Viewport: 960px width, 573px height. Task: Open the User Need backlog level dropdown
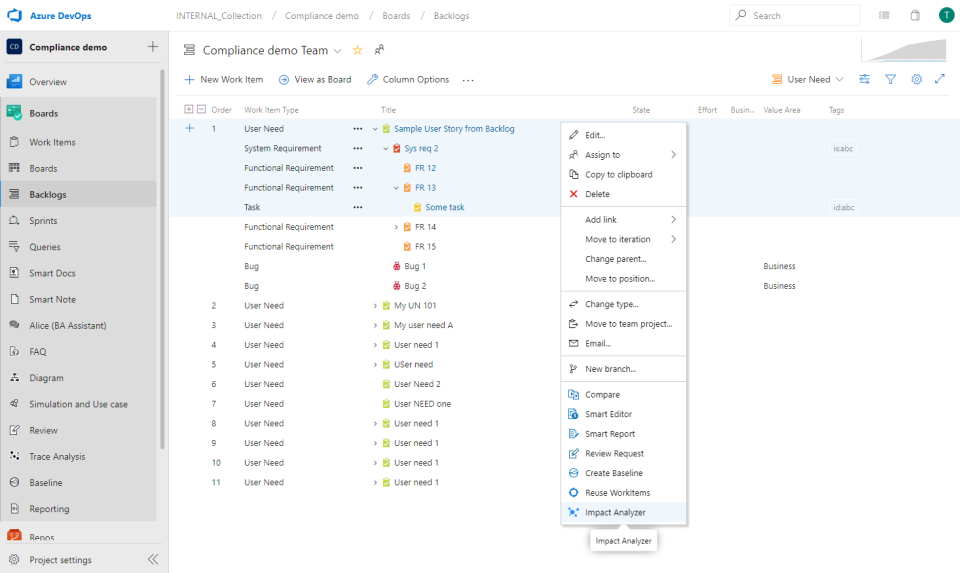click(x=808, y=79)
